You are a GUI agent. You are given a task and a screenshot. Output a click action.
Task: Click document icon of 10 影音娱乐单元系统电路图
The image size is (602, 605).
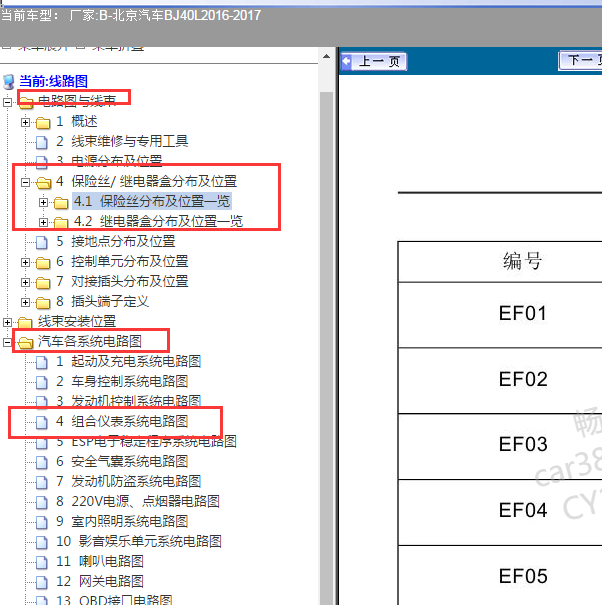[42, 542]
